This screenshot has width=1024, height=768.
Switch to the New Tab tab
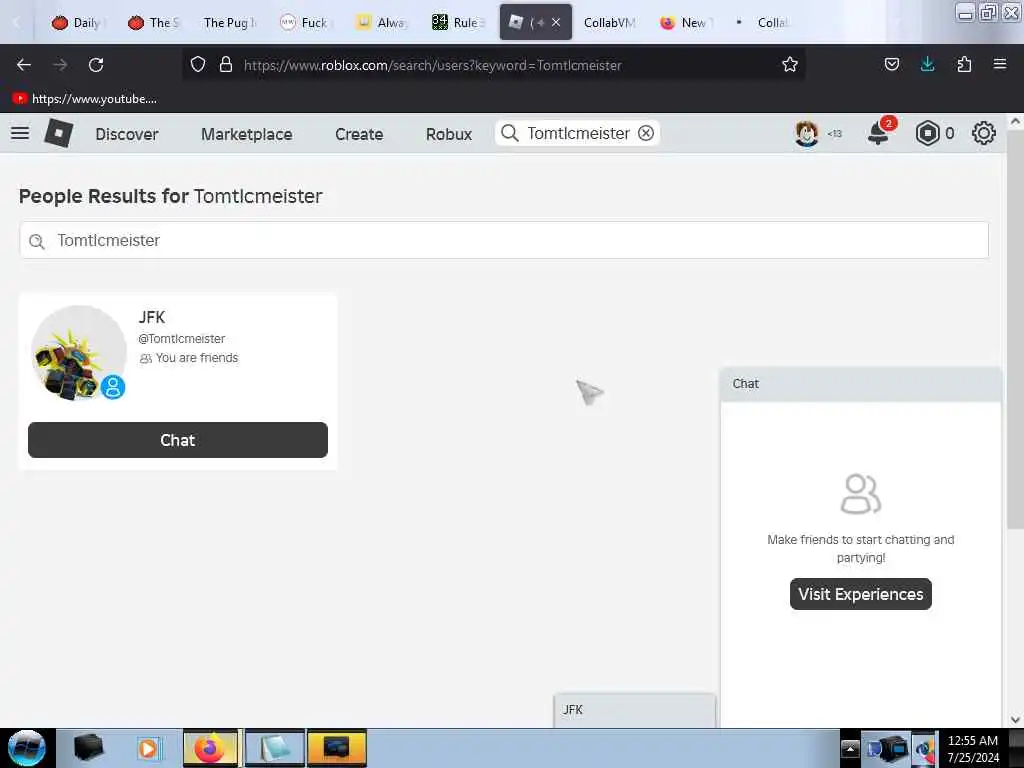[686, 23]
